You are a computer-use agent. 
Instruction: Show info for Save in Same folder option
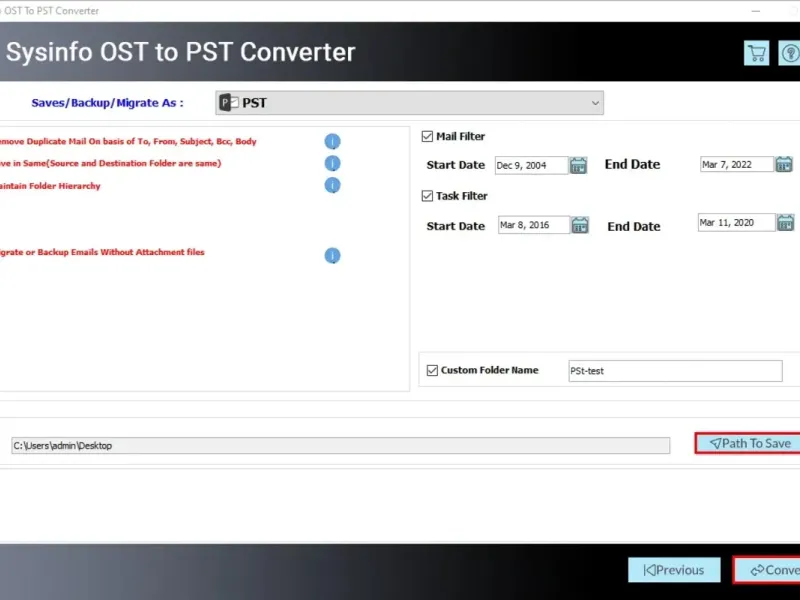(x=332, y=163)
